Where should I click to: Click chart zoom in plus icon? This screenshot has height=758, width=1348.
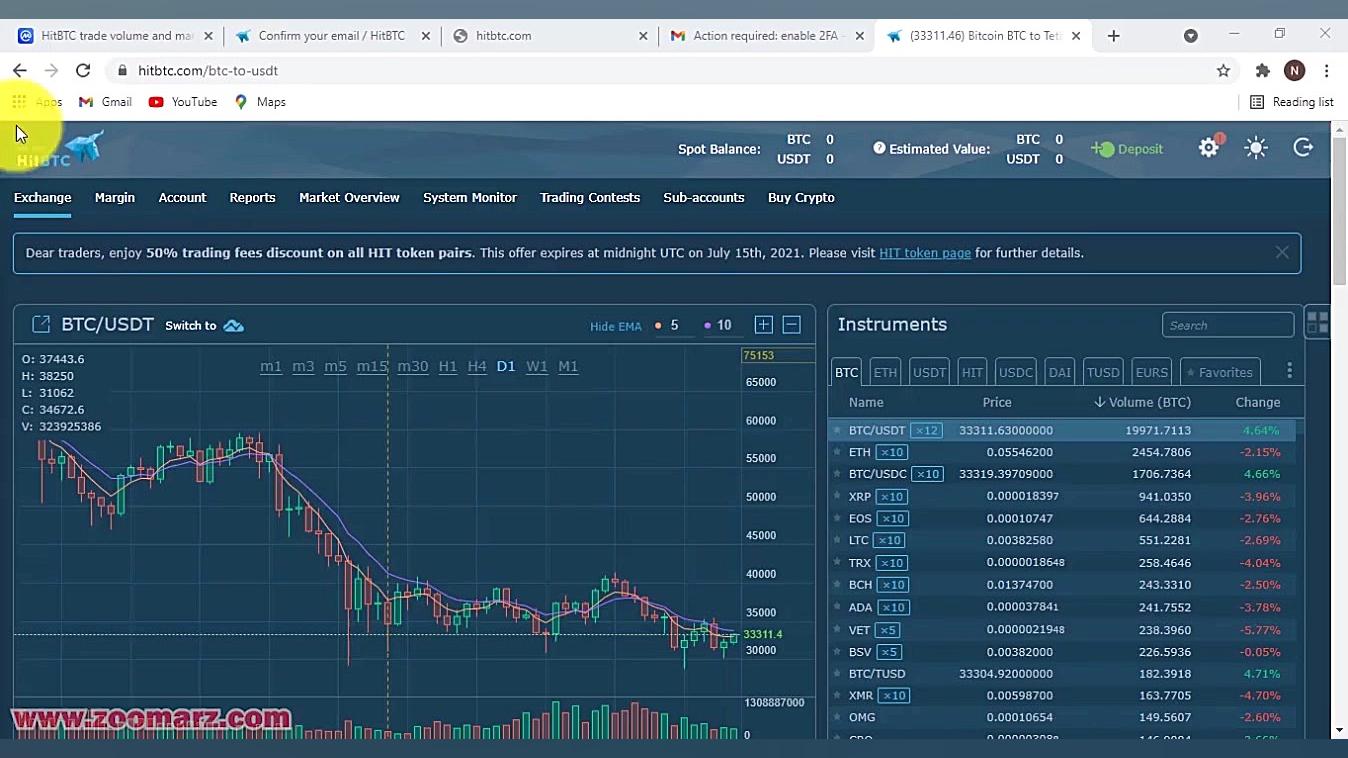763,324
